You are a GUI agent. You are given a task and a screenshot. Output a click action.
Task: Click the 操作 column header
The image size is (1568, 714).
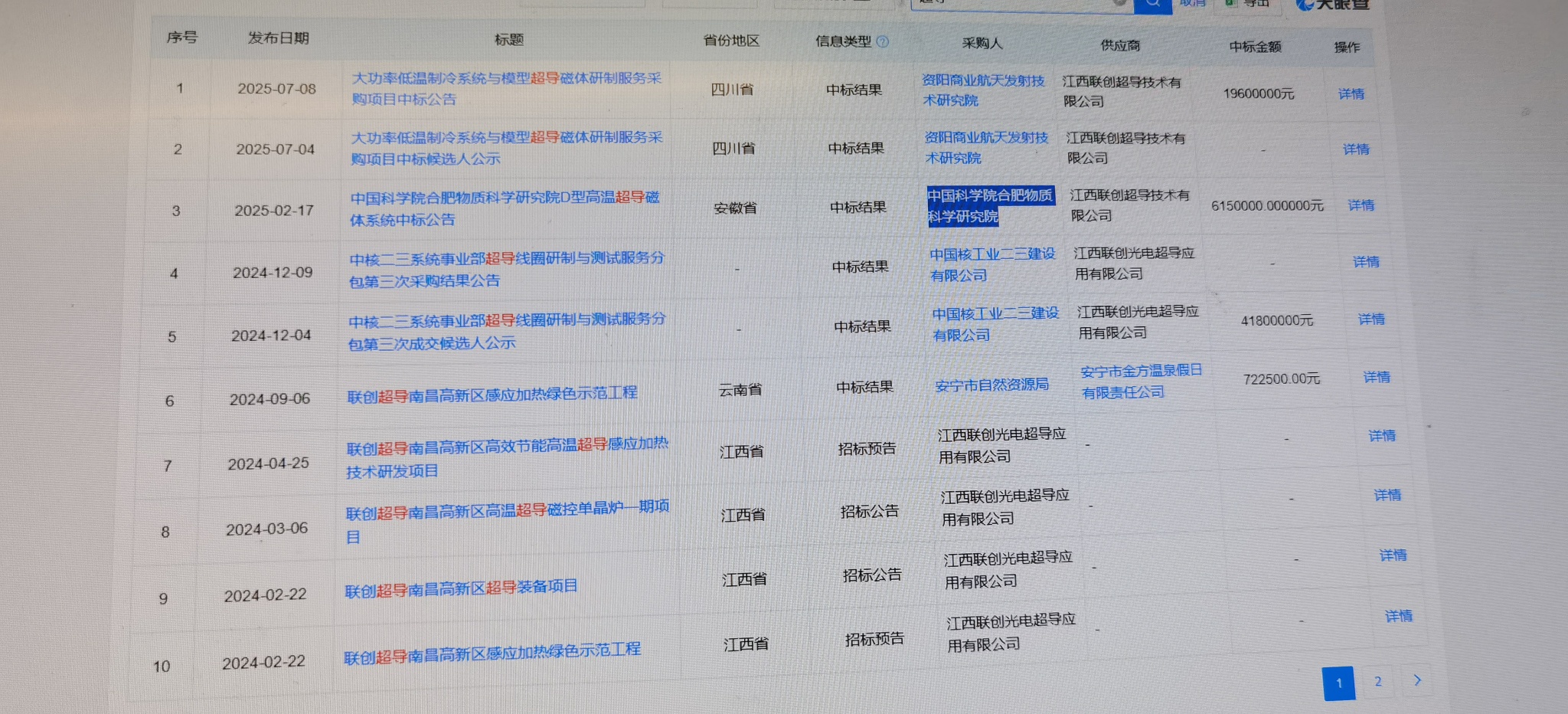[1347, 47]
